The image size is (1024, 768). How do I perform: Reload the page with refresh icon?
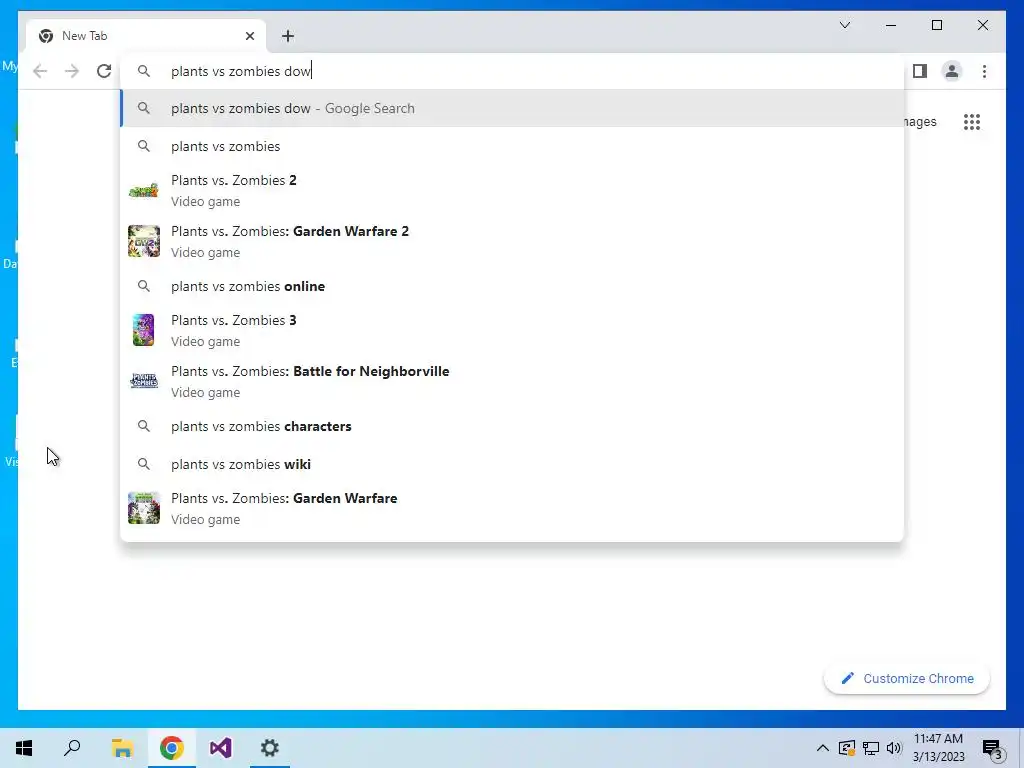click(x=104, y=71)
